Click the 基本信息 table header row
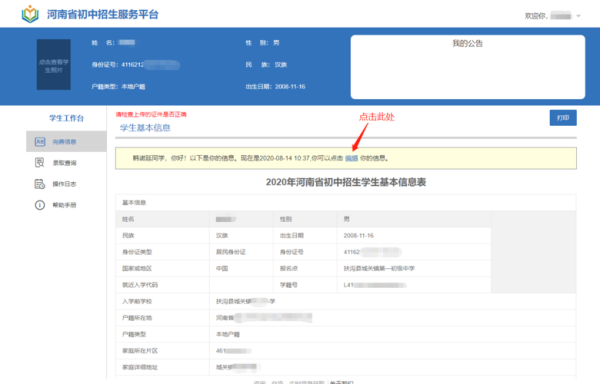The width and height of the screenshot is (600, 384). coord(346,202)
